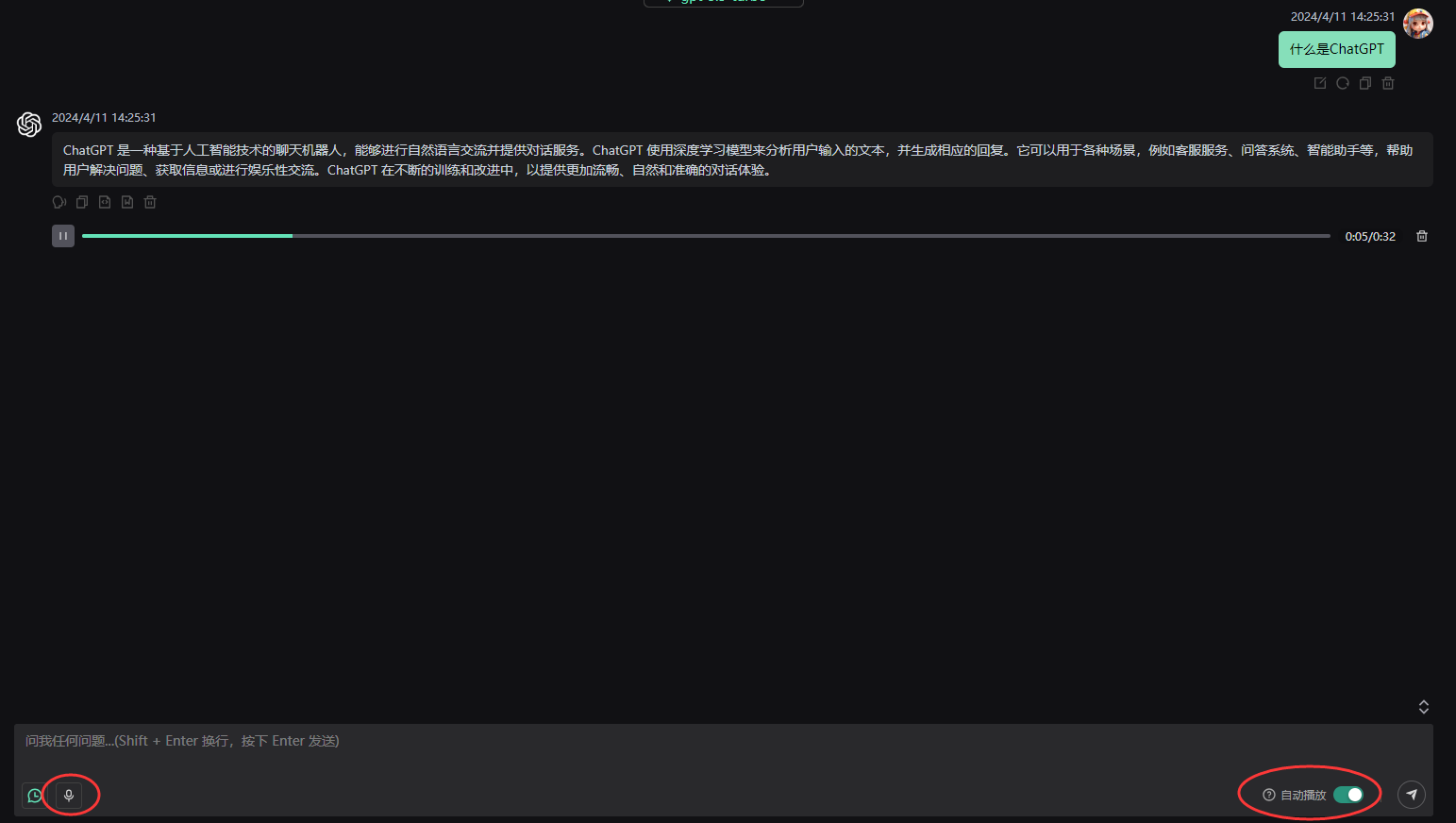Start voice input with the microphone button
The width and height of the screenshot is (1456, 823).
(69, 796)
